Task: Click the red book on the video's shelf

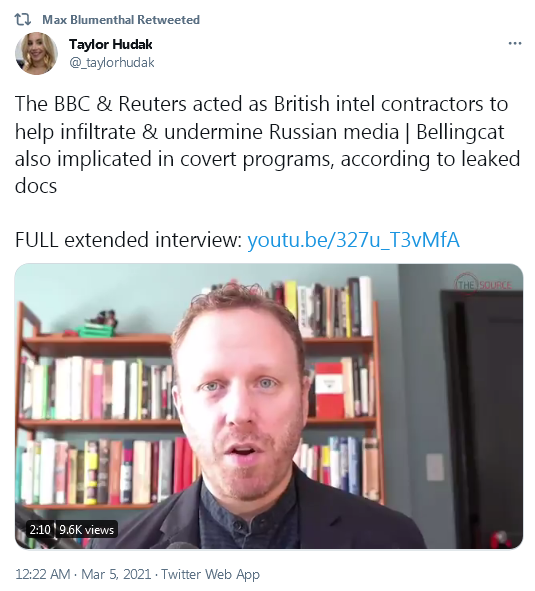Action: point(329,390)
